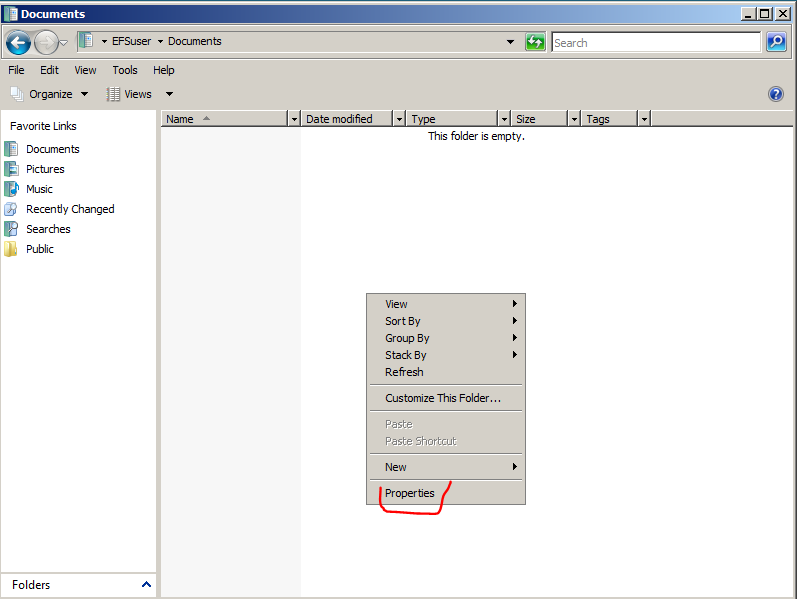Expand the arrow before Documents in address bar
The height and width of the screenshot is (599, 797).
click(x=160, y=41)
